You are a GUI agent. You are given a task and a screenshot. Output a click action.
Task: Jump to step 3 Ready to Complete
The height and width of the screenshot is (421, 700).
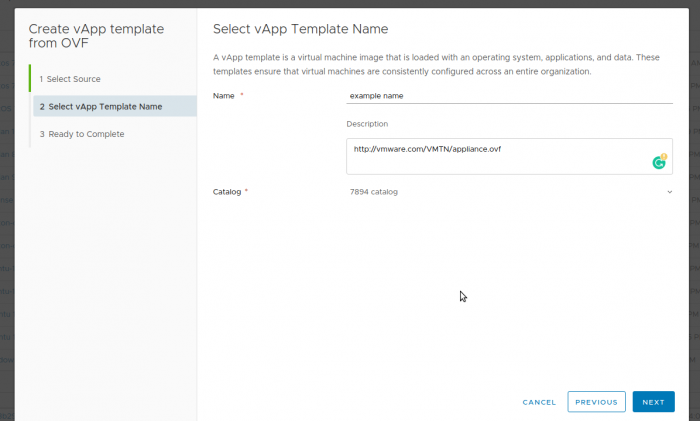pos(82,134)
